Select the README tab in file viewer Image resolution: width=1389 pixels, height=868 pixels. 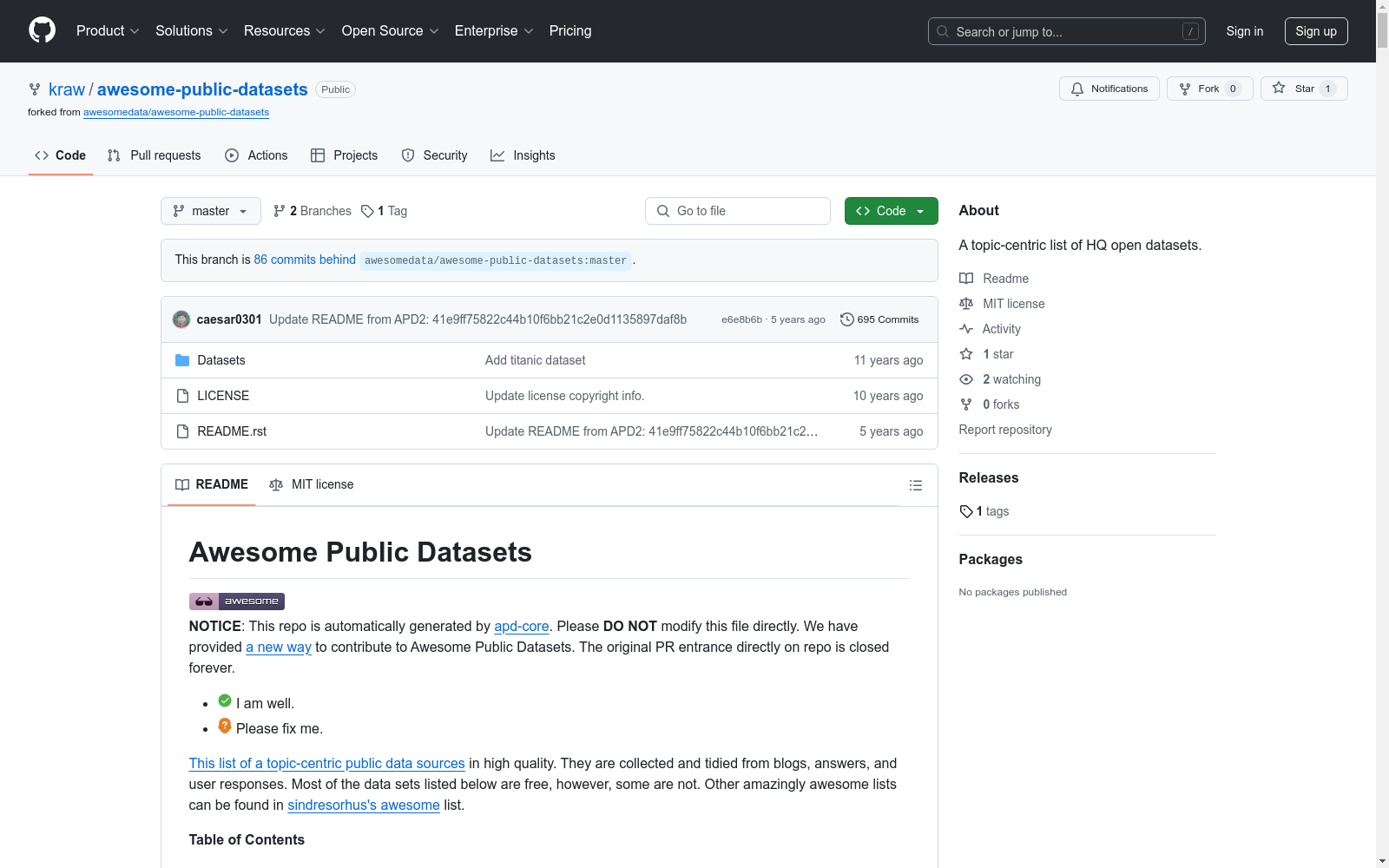tap(212, 484)
